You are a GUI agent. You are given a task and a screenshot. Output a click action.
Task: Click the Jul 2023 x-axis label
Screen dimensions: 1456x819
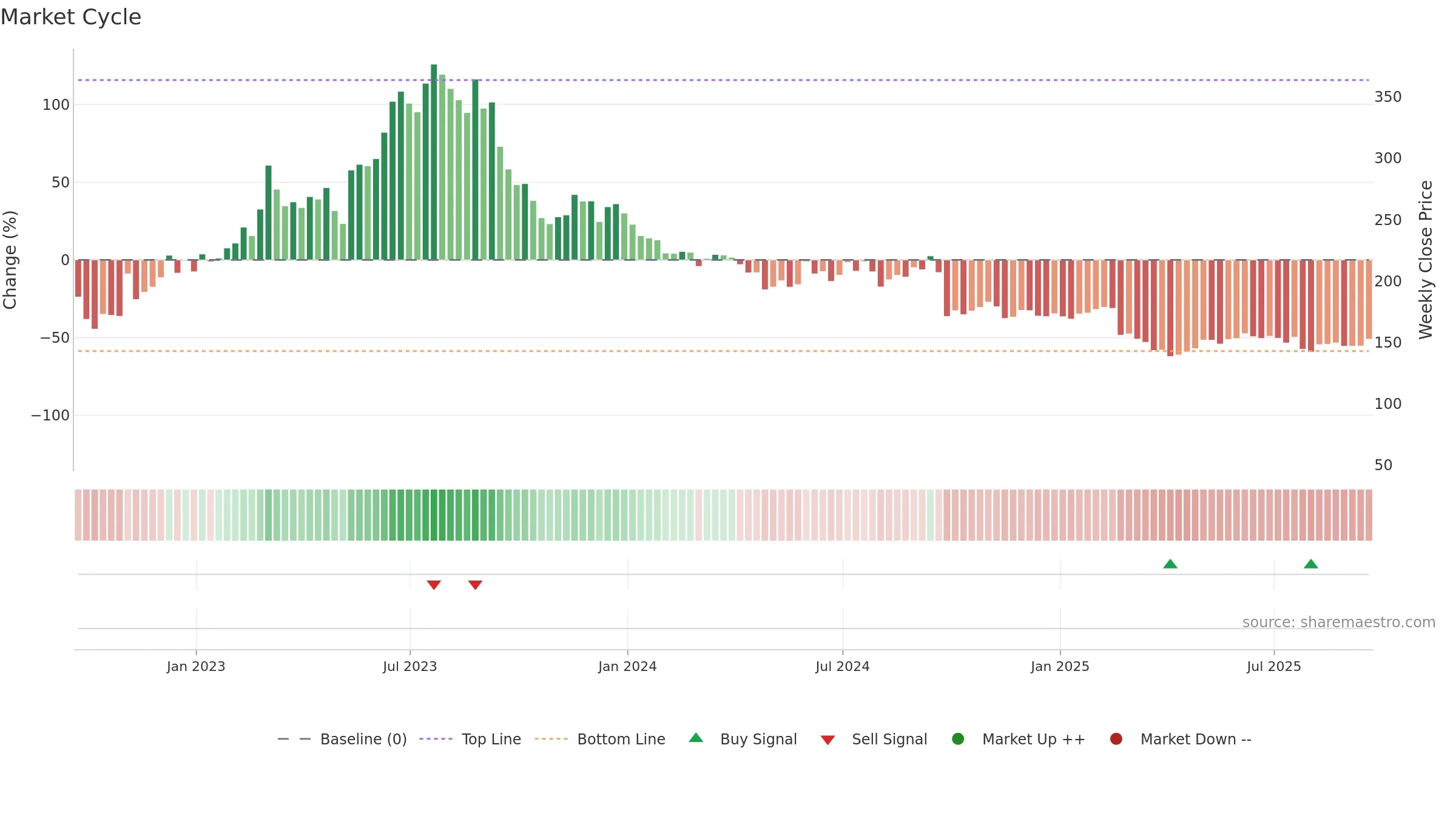(410, 667)
